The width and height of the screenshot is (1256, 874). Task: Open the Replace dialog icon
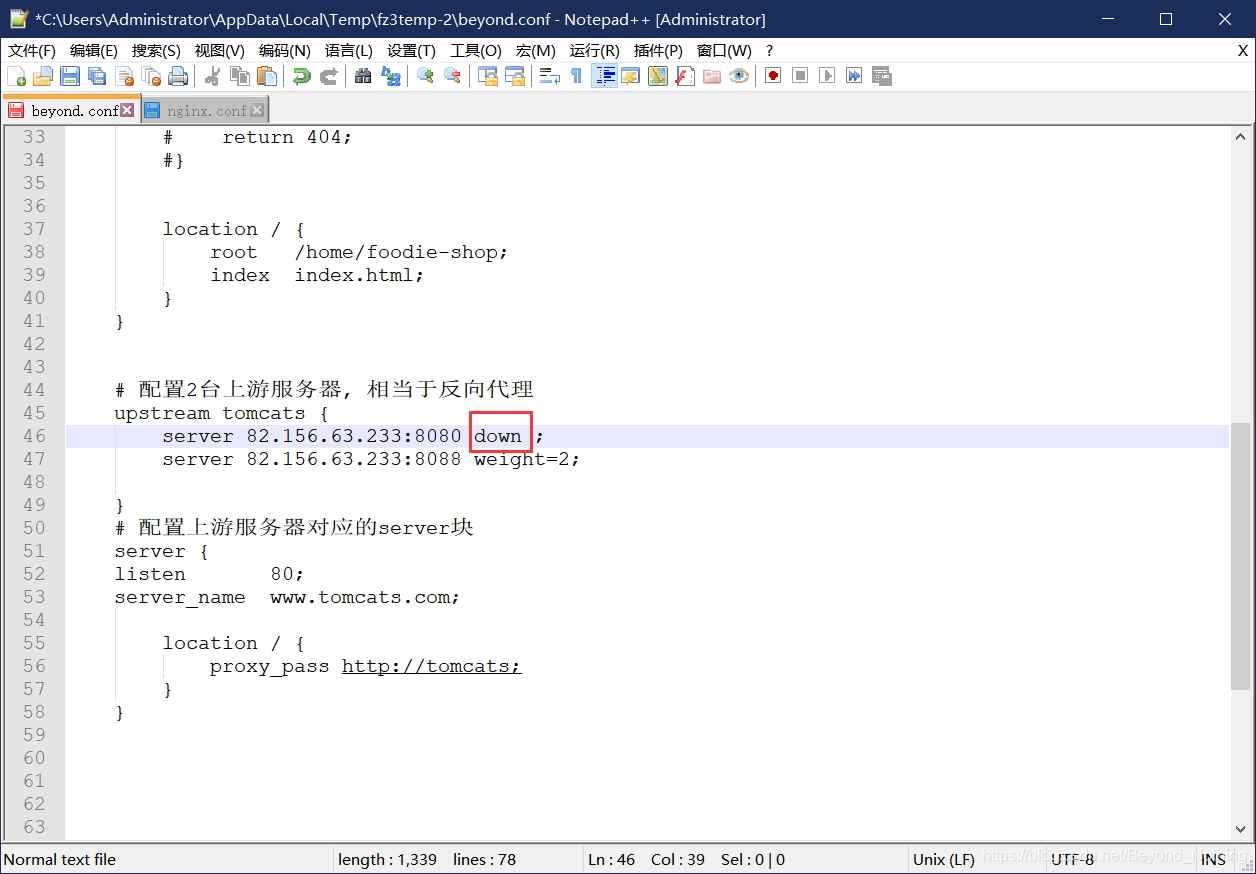tap(390, 76)
